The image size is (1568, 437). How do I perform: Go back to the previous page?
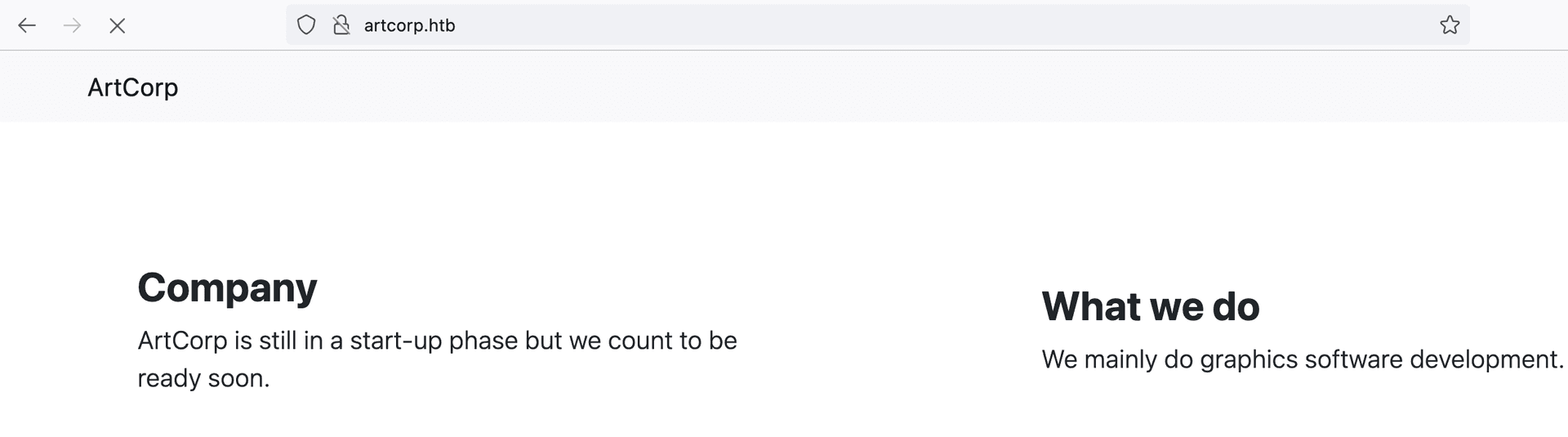coord(27,25)
